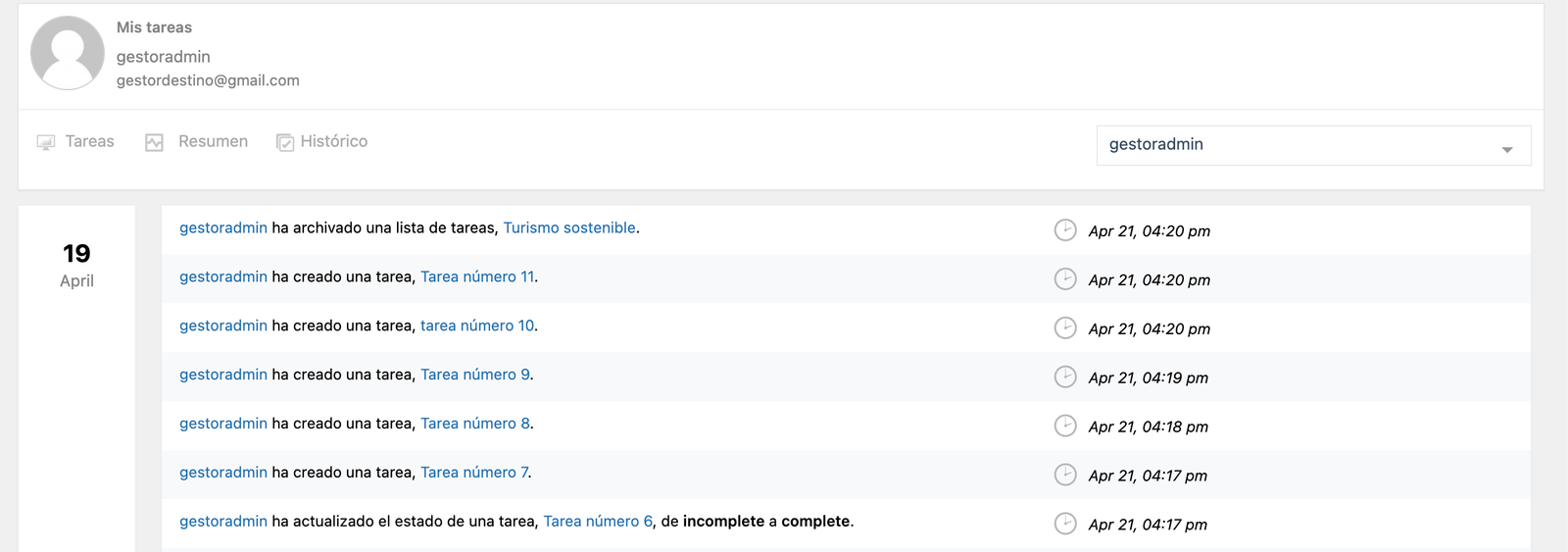Image resolution: width=1568 pixels, height=552 pixels.
Task: Click clock icon in Tarea número 11 row
Action: point(1065,278)
